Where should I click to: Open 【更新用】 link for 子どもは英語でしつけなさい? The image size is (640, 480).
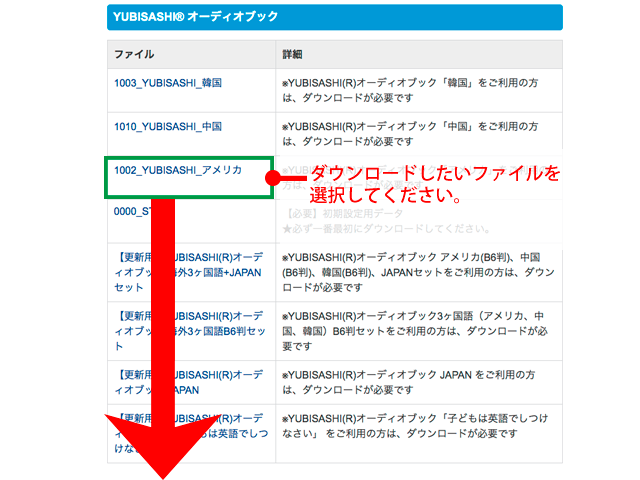(191, 433)
